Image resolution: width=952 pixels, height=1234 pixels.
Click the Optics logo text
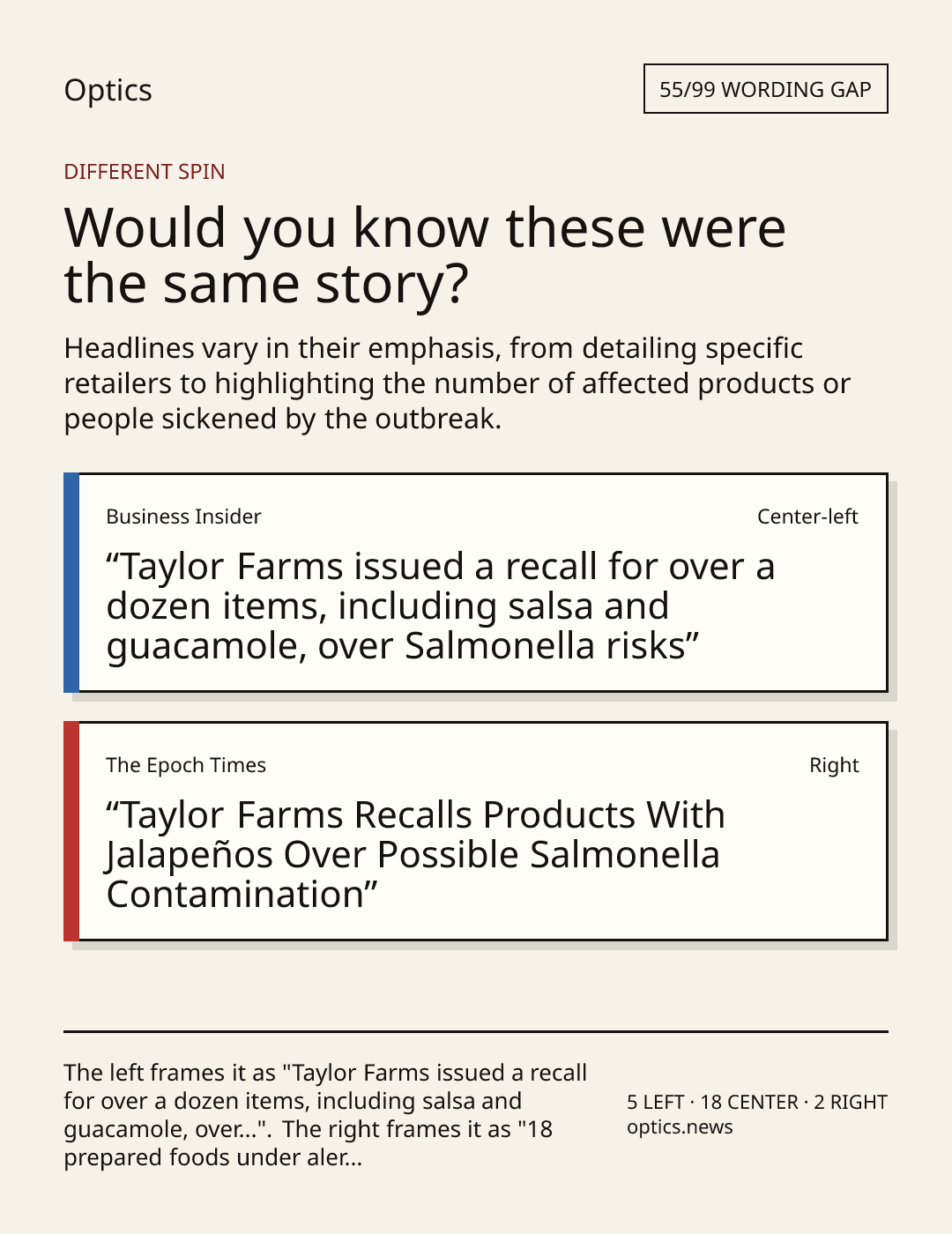coord(108,90)
